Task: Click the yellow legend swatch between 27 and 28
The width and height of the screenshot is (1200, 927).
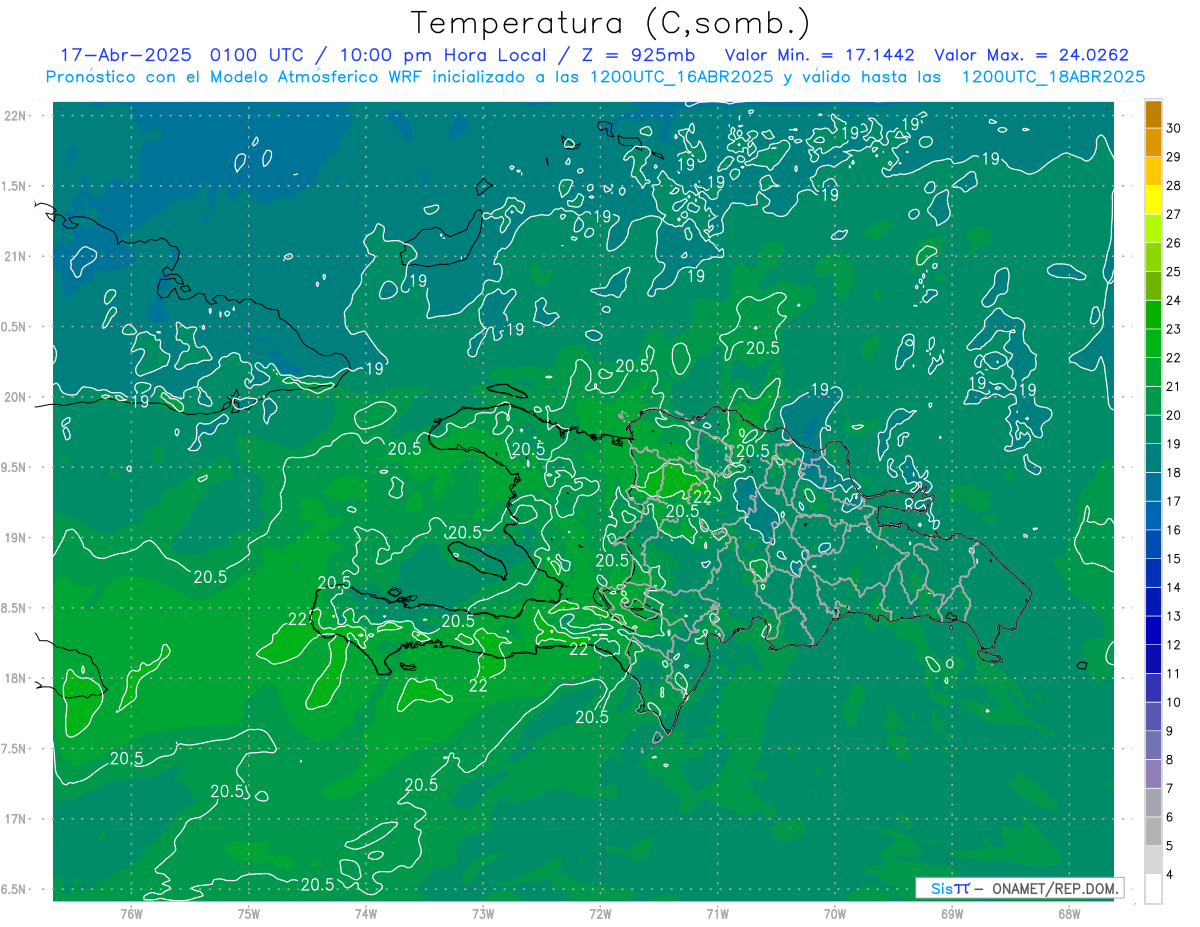Action: (x=1153, y=200)
